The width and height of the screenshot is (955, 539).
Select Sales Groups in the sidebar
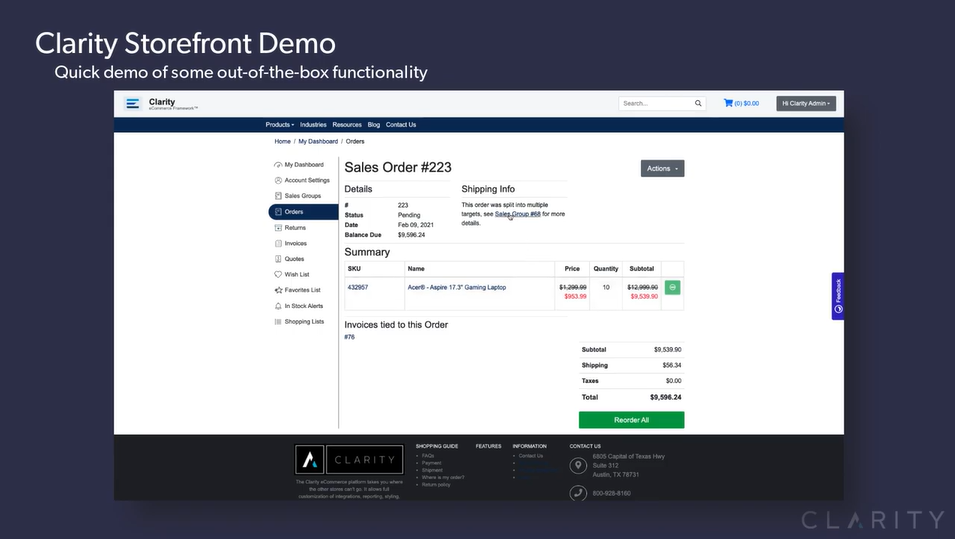point(303,196)
